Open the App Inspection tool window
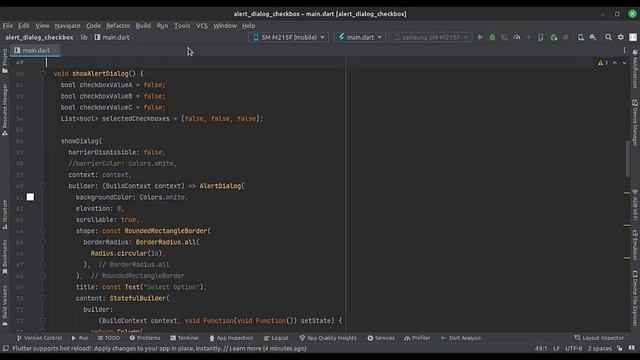Screen dimensions: 640x360 point(231,338)
